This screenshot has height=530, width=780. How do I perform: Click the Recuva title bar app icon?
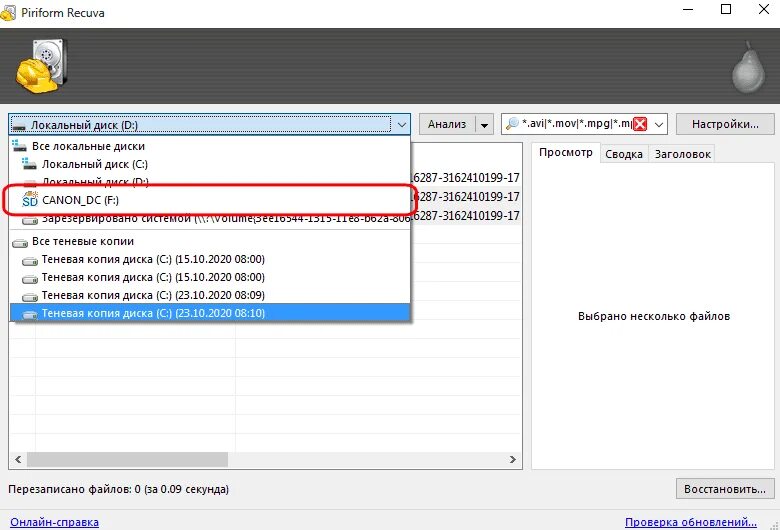8,12
